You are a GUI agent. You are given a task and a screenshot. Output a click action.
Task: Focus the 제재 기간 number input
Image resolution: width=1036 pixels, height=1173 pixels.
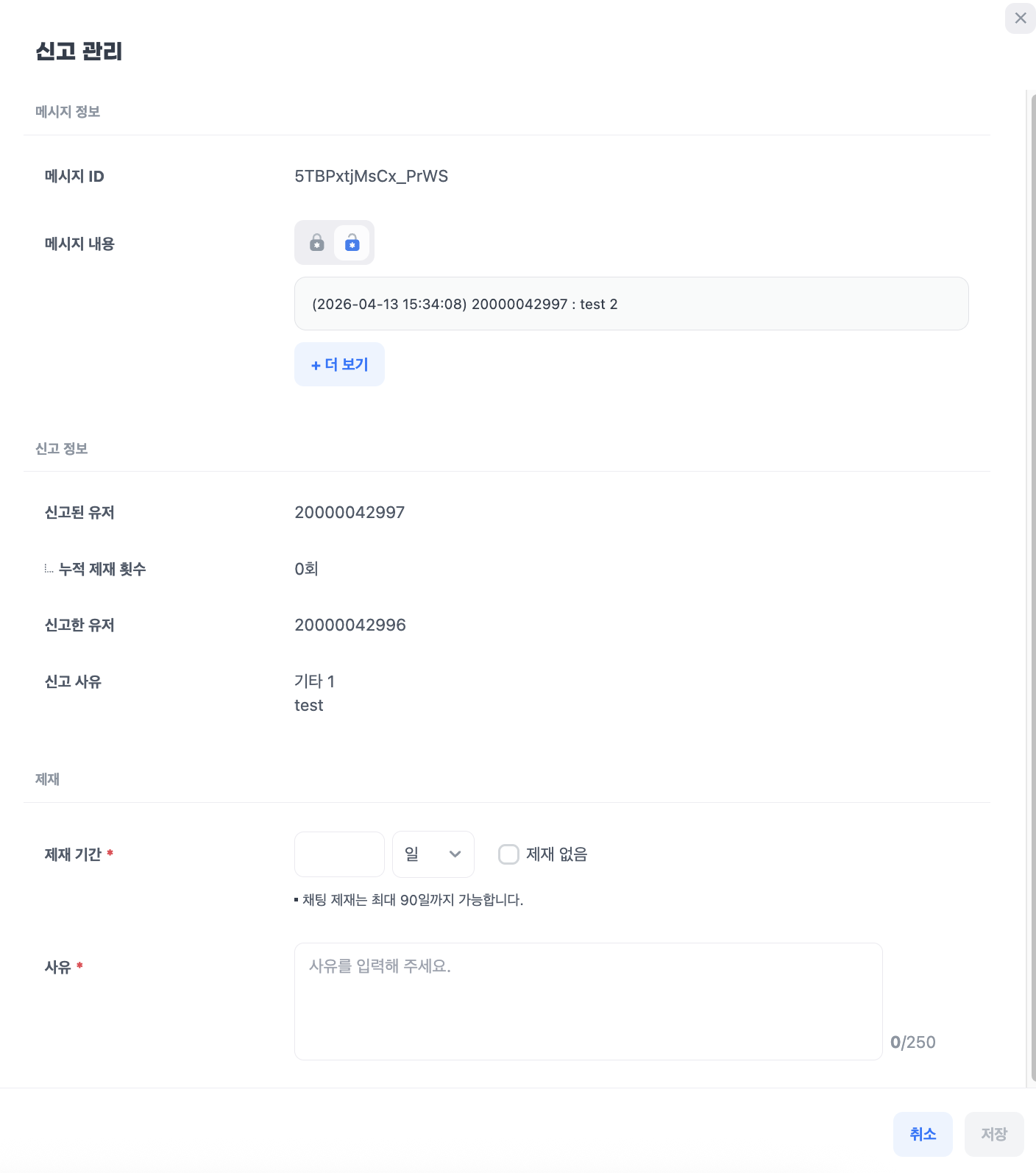339,854
